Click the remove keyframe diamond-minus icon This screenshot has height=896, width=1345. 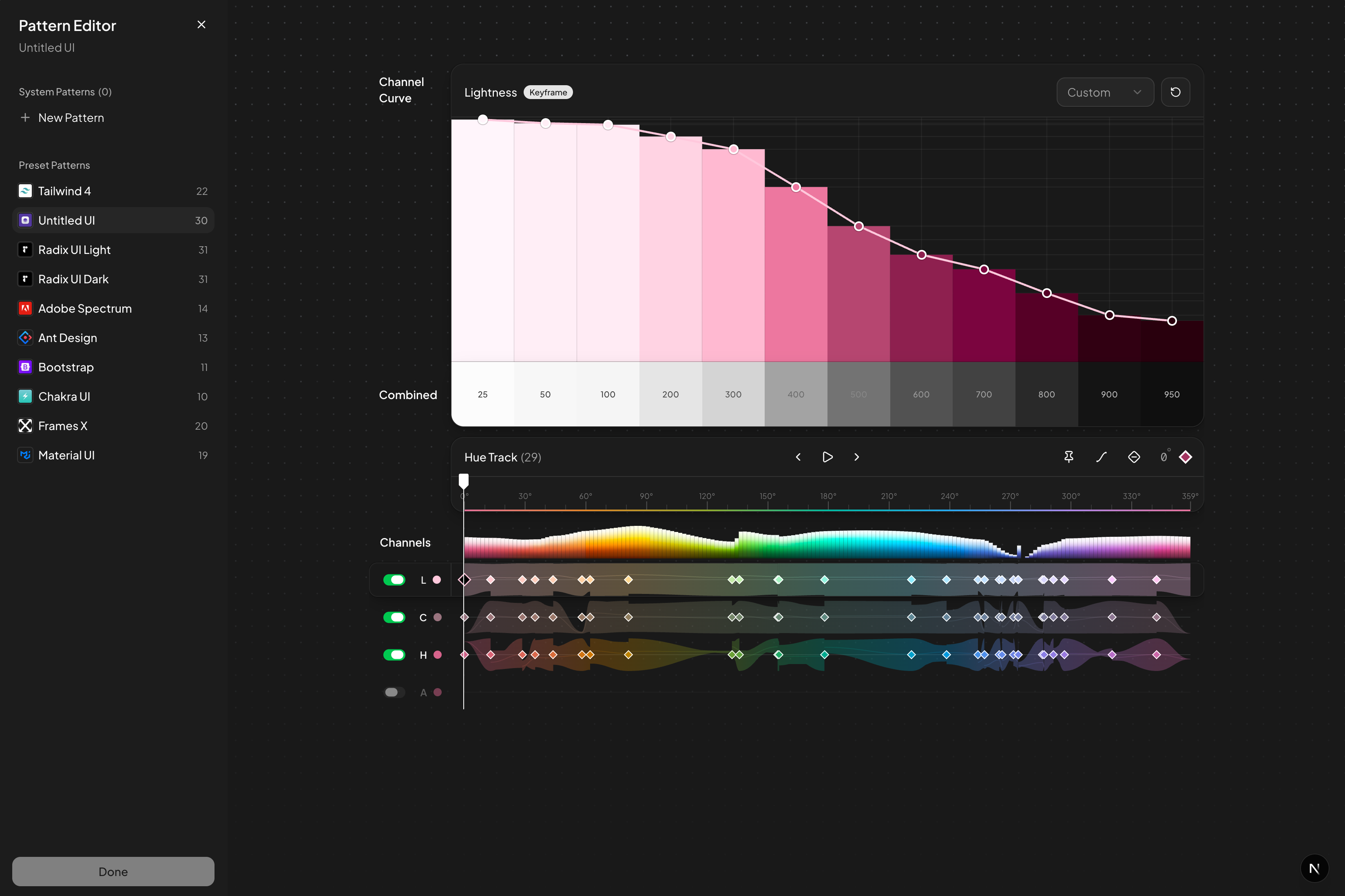coord(1134,457)
